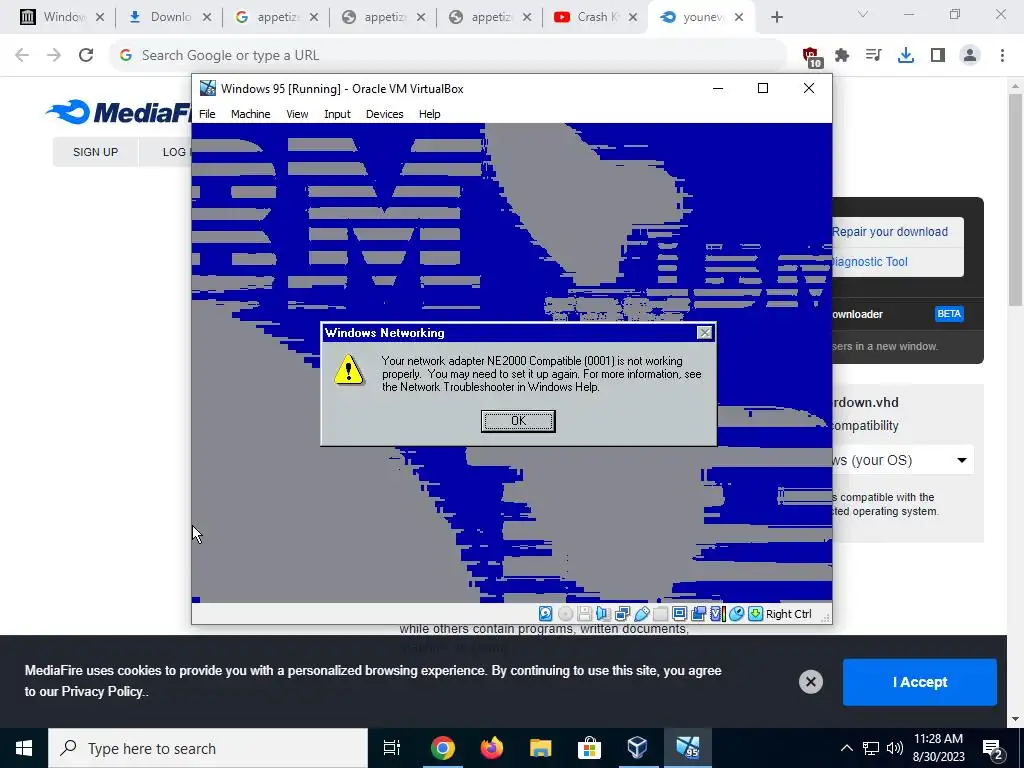
Task: Click the Chrome forward arrow
Action: coord(54,55)
